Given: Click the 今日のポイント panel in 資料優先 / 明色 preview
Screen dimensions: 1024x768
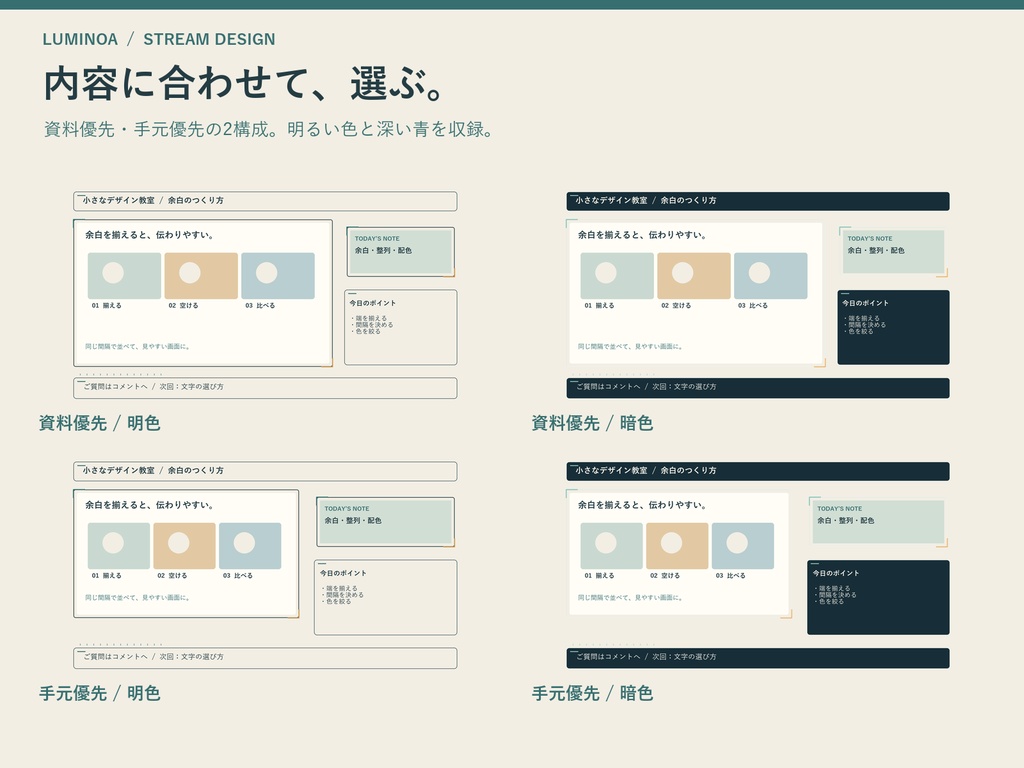Looking at the screenshot, I should click(x=400, y=327).
